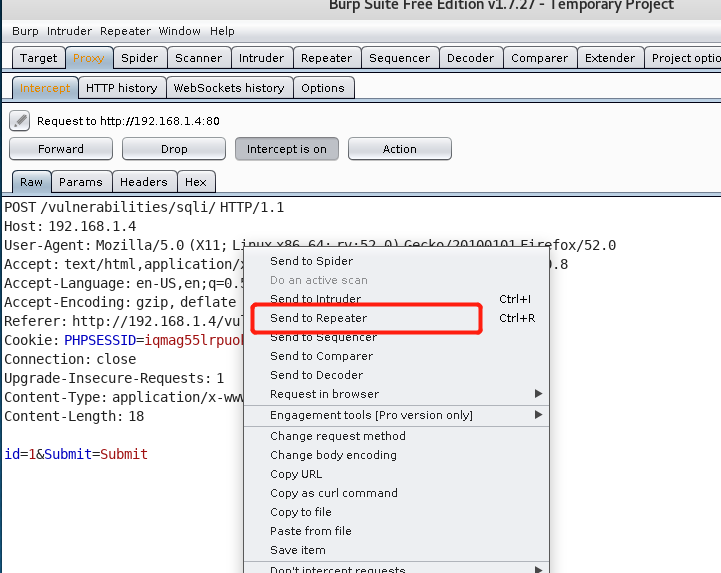Switch to the Comparer tab
Image resolution: width=721 pixels, height=573 pixels.
coord(539,58)
